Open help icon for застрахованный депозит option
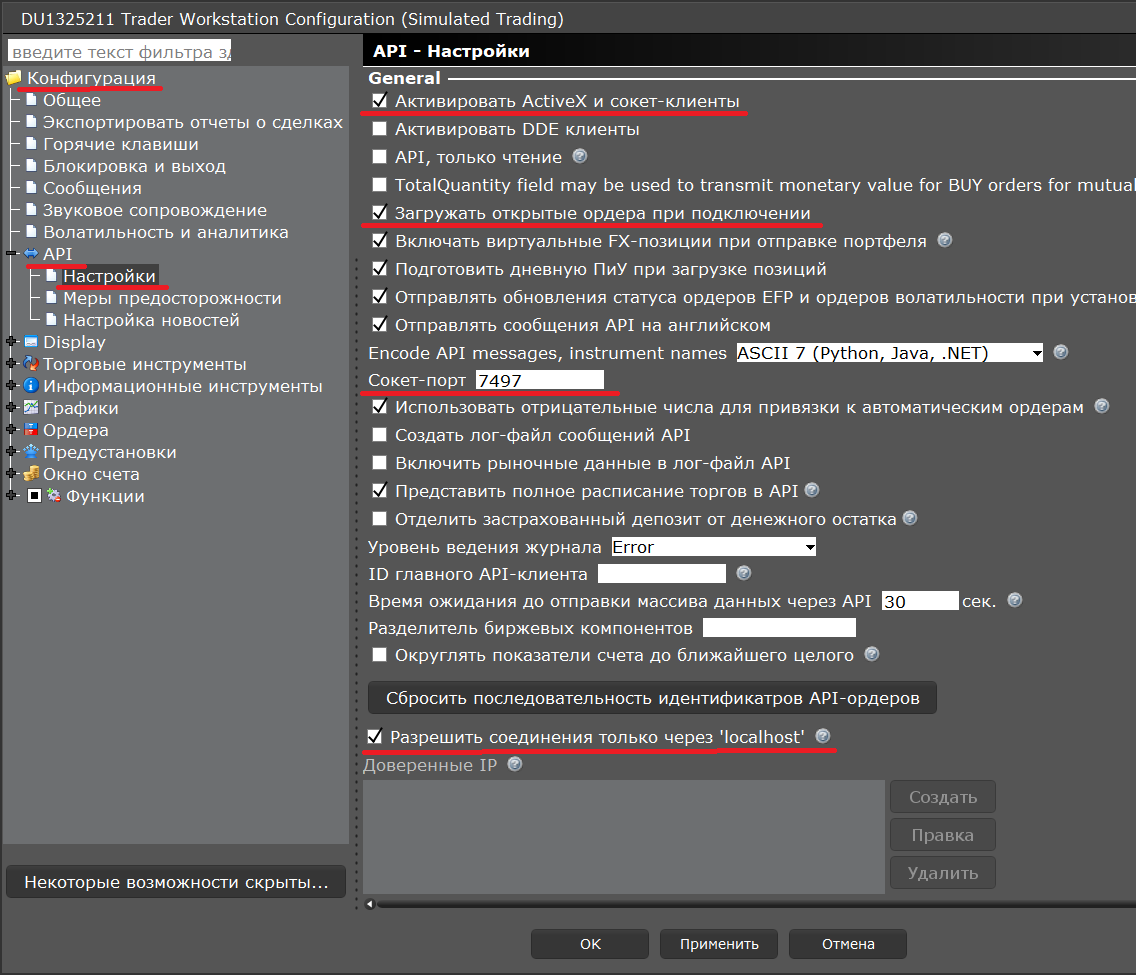Viewport: 1136px width, 975px height. (x=911, y=518)
